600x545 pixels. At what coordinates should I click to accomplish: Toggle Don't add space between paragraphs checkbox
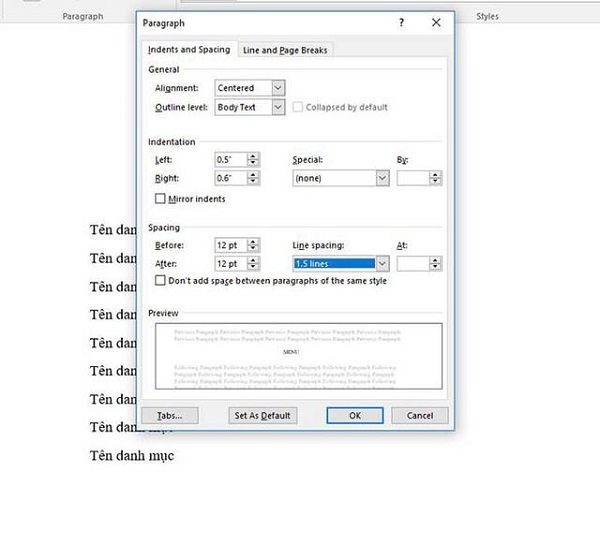(160, 281)
